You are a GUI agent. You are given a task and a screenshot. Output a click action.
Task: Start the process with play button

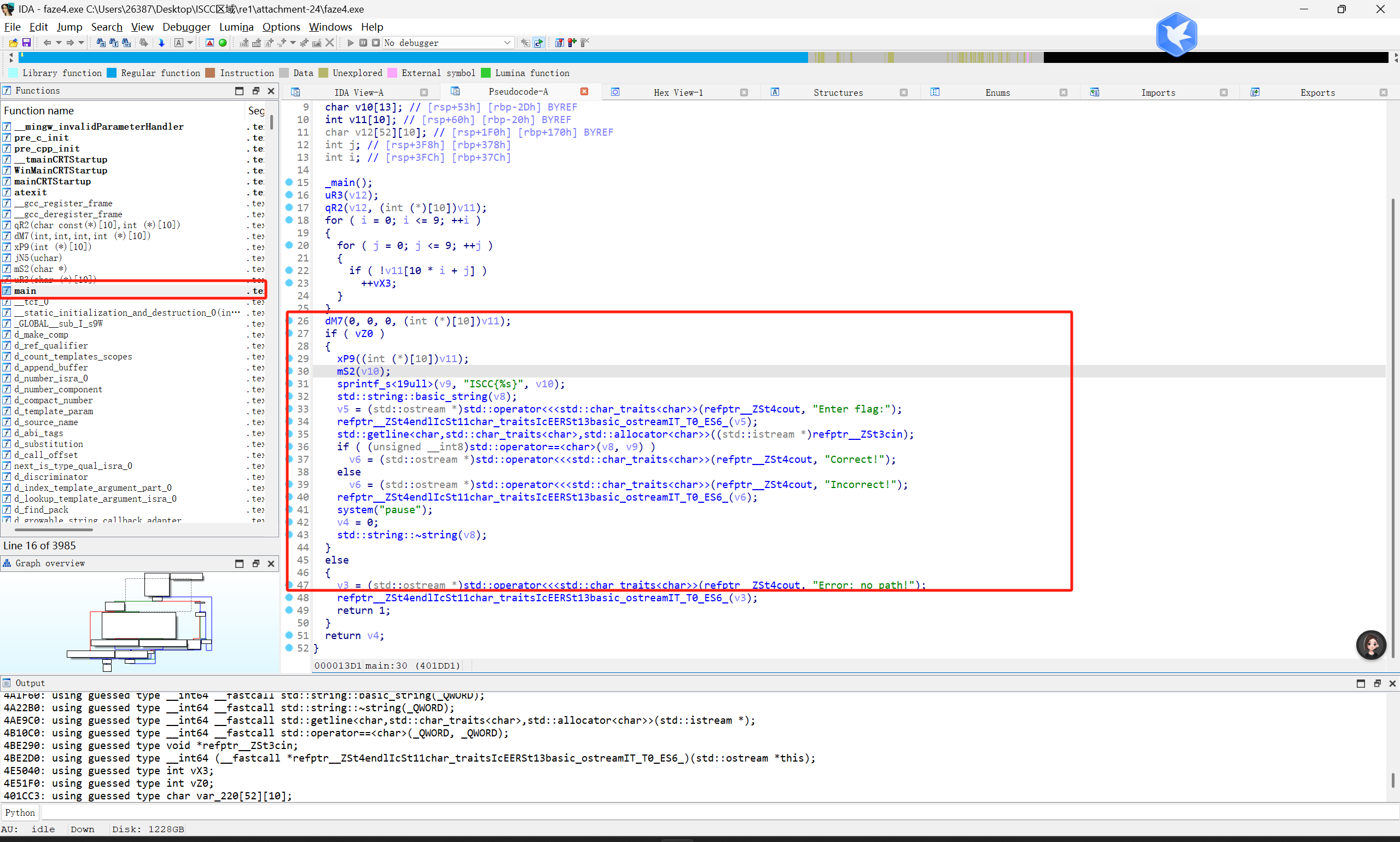[x=350, y=43]
